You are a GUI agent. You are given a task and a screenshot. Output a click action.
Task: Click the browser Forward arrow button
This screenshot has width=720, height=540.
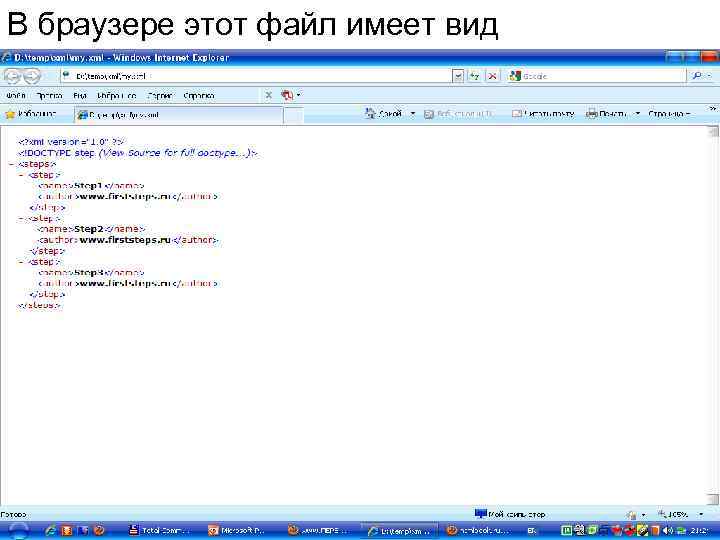click(31, 76)
